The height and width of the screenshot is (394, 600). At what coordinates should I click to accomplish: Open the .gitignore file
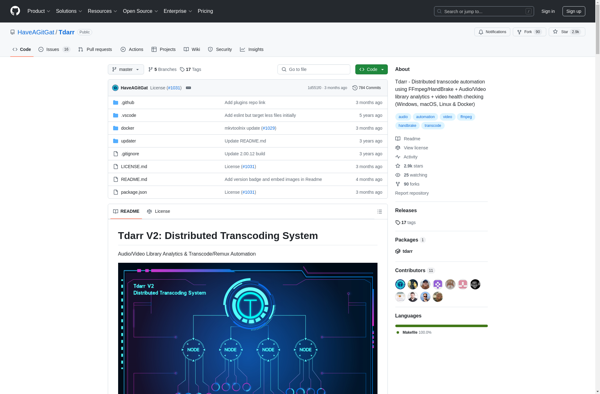(130, 154)
